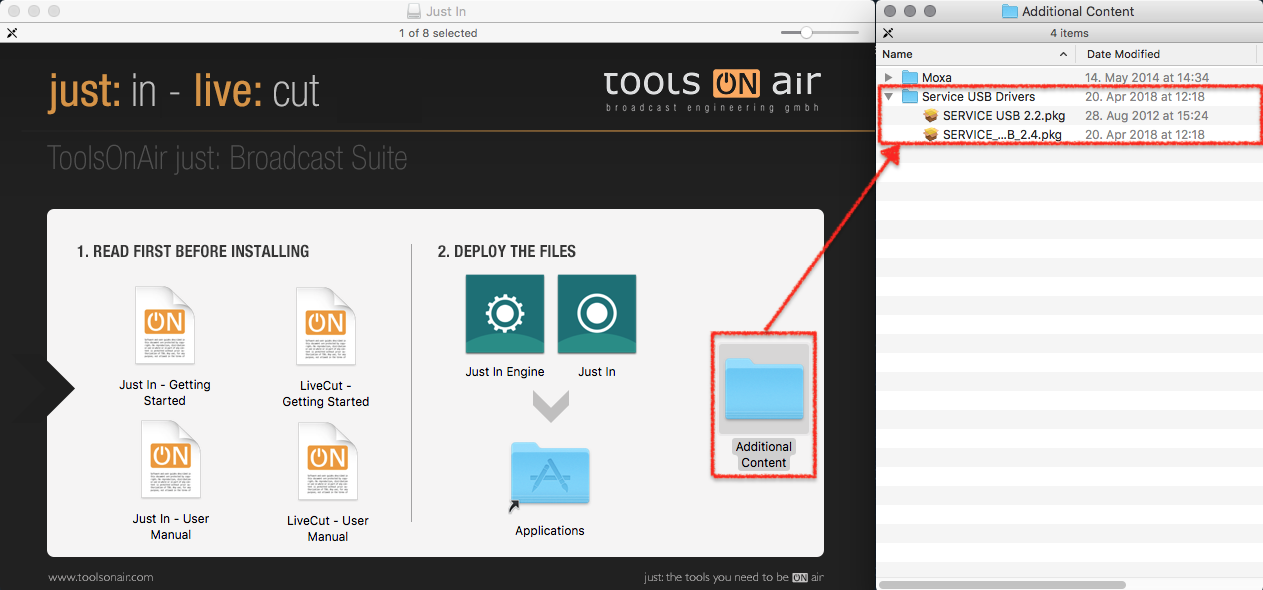Click the Applications label text
The image size is (1263, 590).
point(550,531)
